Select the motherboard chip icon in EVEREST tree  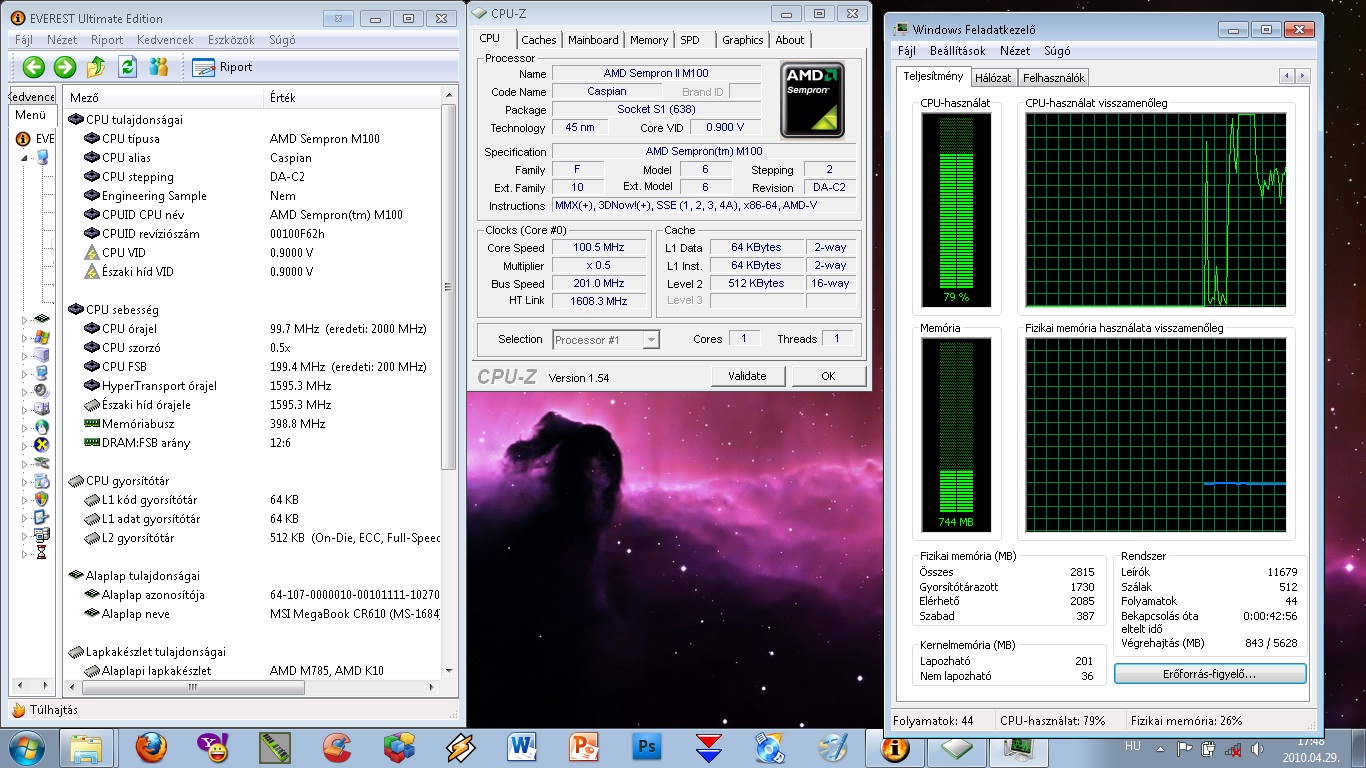tap(41, 319)
